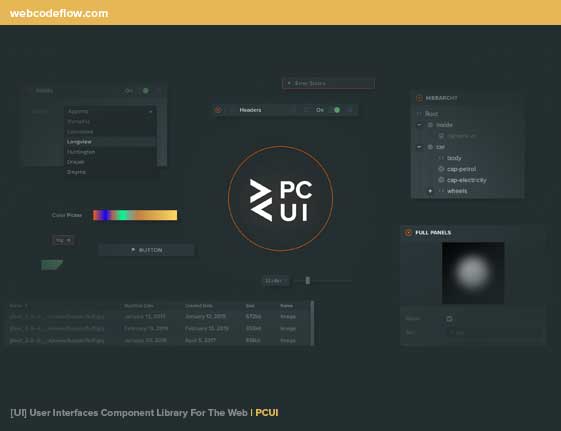Viewport: 561px width, 431px height.
Task: Open the select dropdown arrow above Longview
Action: click(x=150, y=112)
